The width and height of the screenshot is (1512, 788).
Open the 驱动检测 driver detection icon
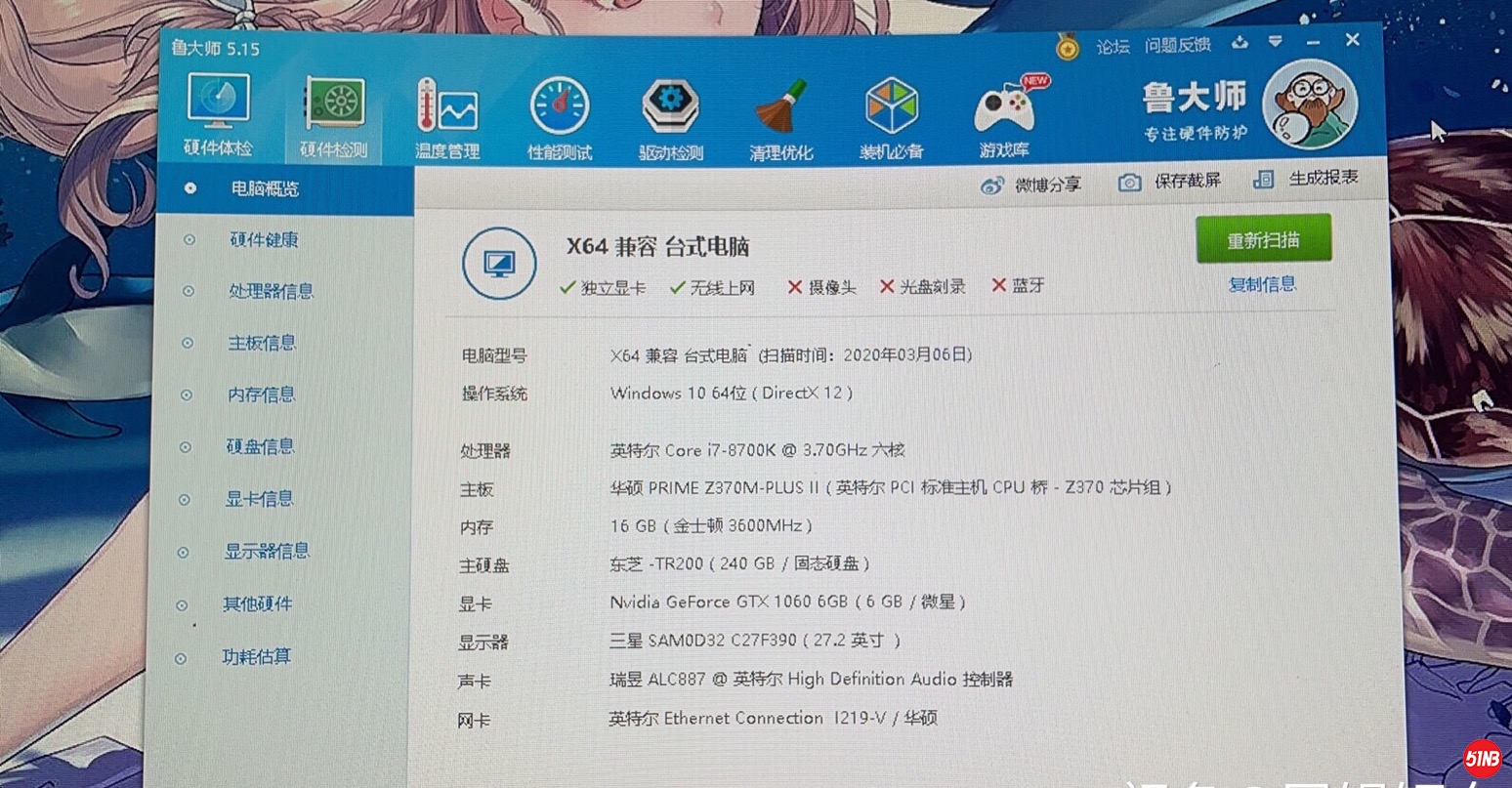tap(671, 119)
